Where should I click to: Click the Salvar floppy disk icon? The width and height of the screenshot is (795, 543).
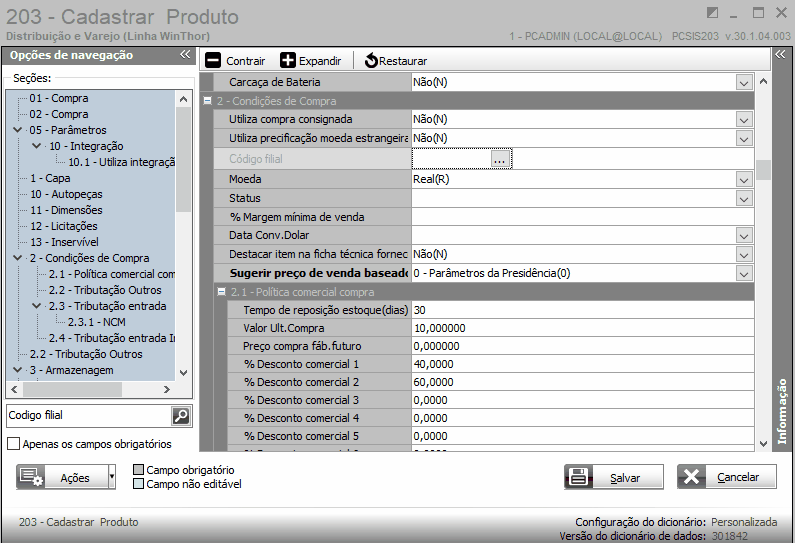click(x=579, y=477)
